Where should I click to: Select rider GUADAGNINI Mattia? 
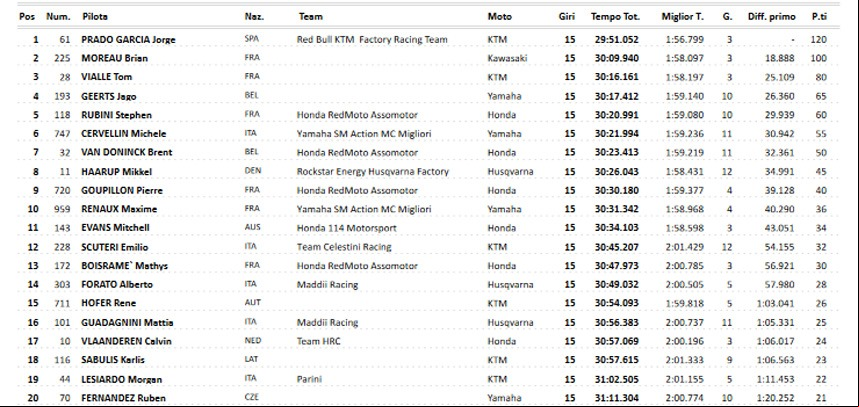tap(124, 323)
